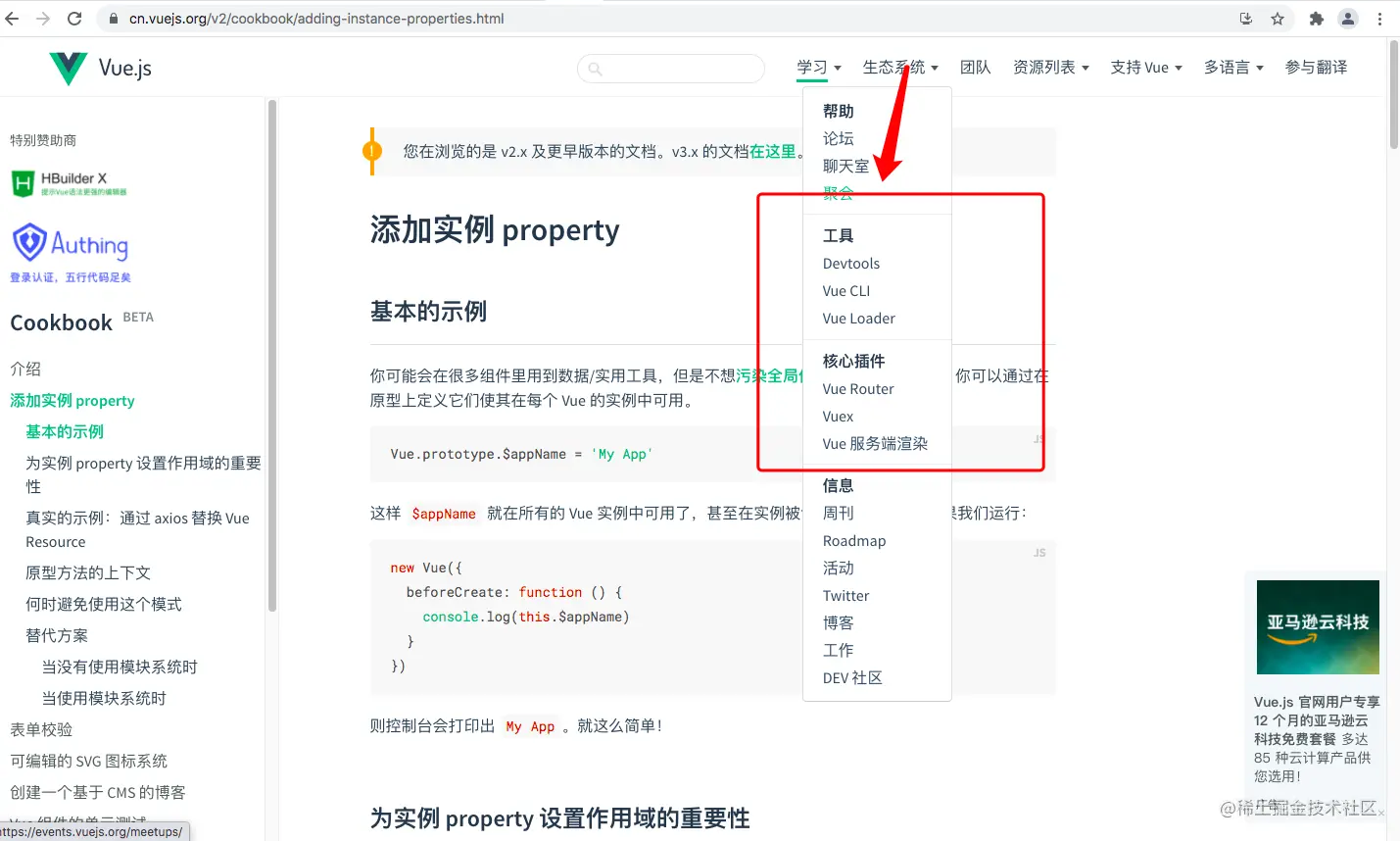1400x841 pixels.
Task: Click the sidebar vertical scrollbar
Action: point(271,356)
